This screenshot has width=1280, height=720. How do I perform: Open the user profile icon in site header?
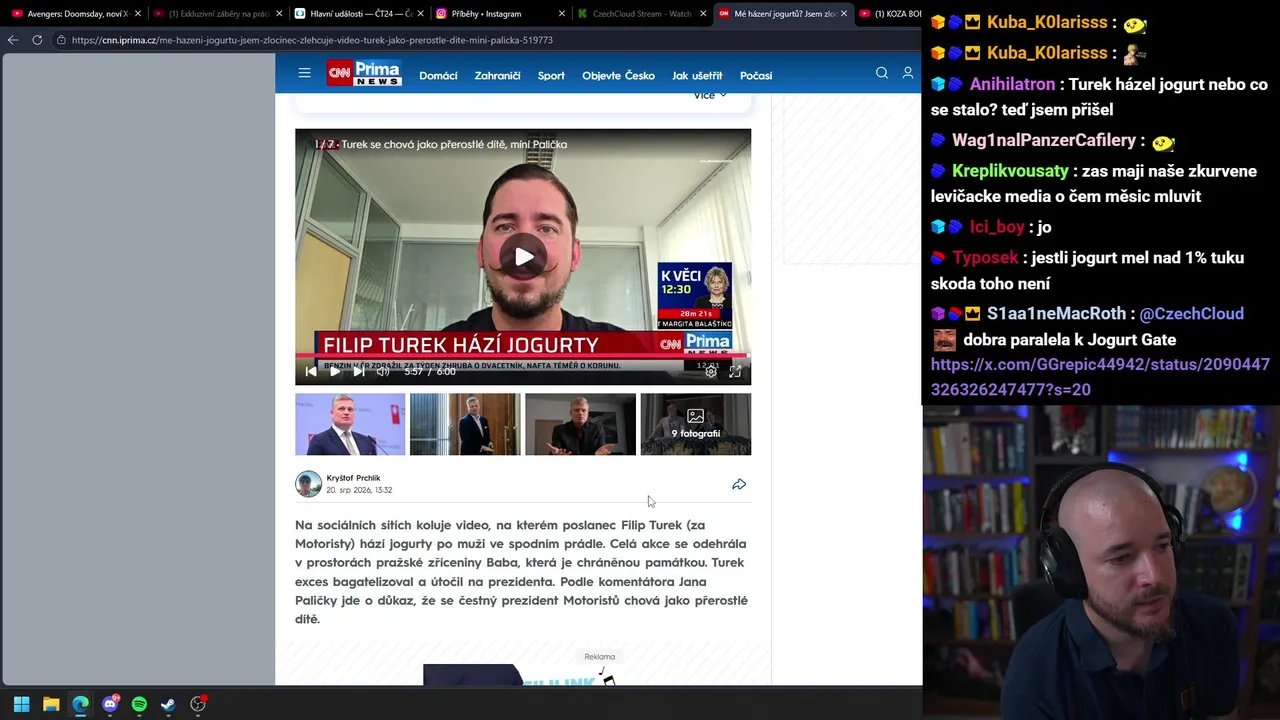(x=908, y=73)
